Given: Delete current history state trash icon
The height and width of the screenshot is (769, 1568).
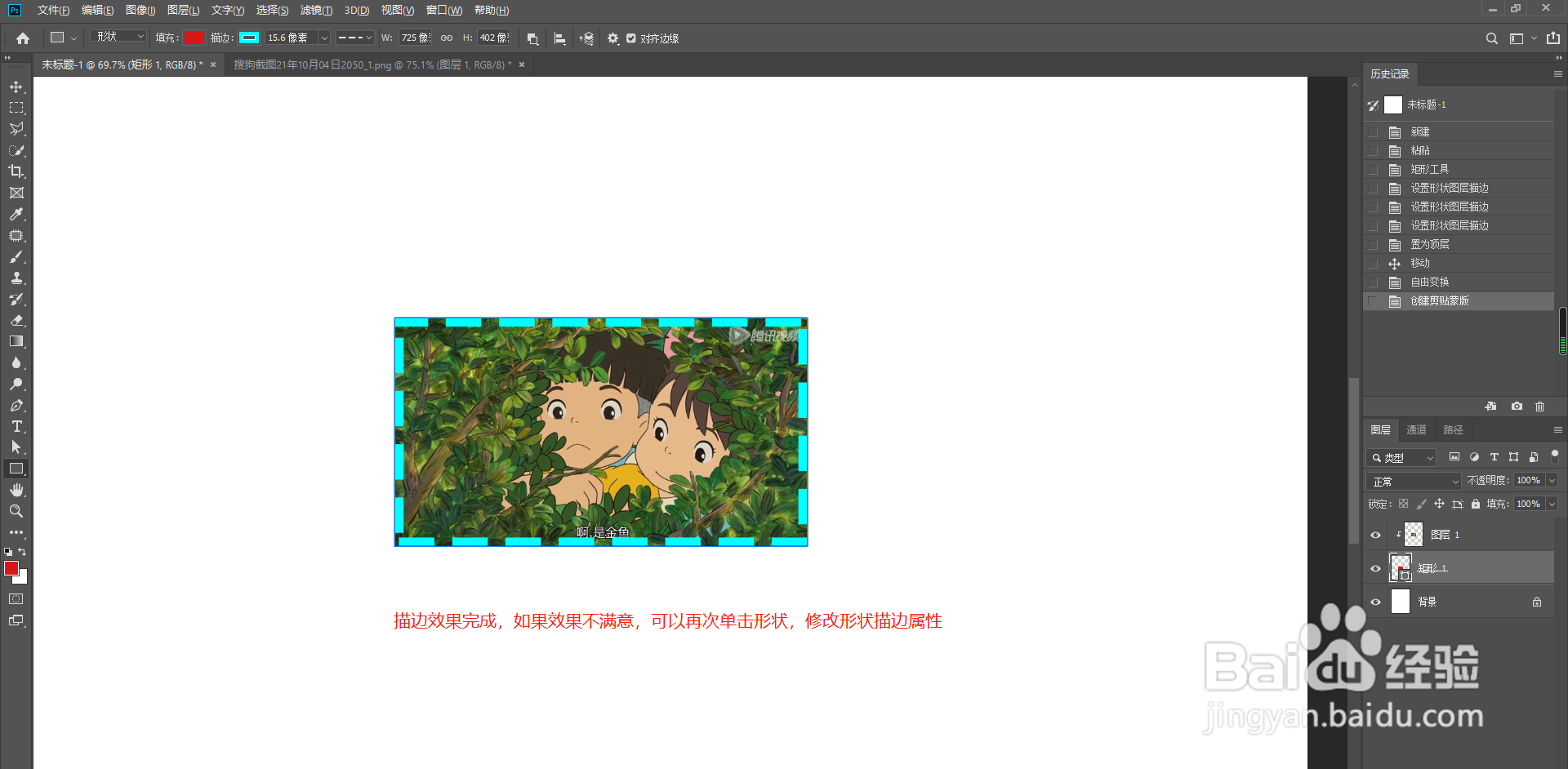Looking at the screenshot, I should pos(1540,407).
